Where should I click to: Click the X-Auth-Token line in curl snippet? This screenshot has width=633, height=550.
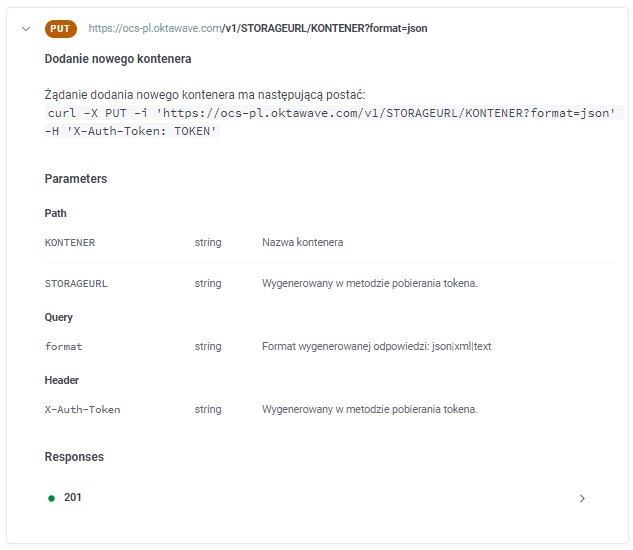132,131
